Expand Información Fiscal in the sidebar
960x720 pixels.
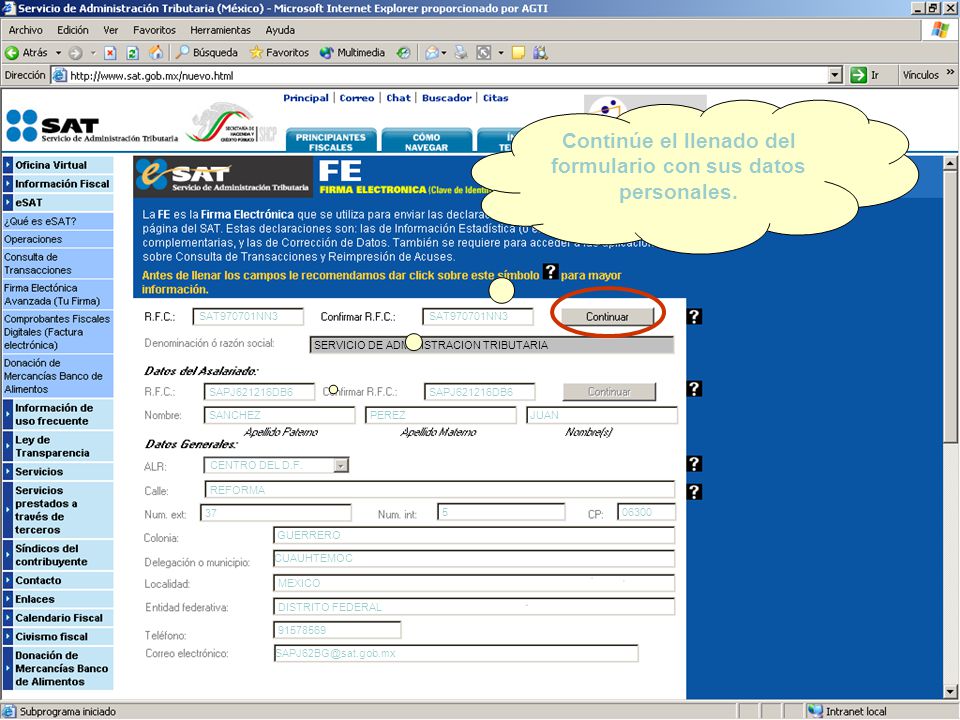pyautogui.click(x=7, y=184)
